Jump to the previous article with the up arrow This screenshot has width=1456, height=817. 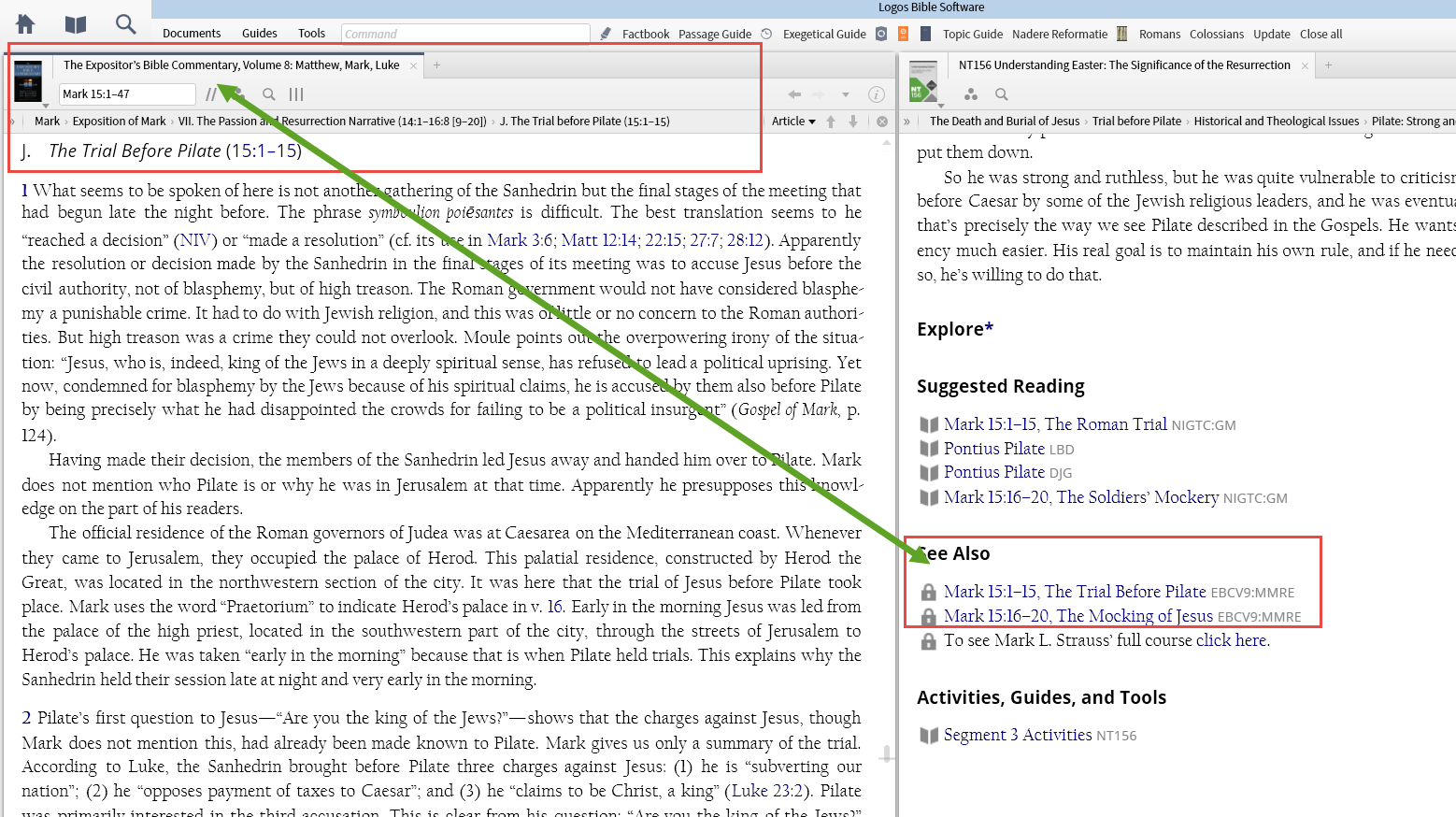pos(831,122)
